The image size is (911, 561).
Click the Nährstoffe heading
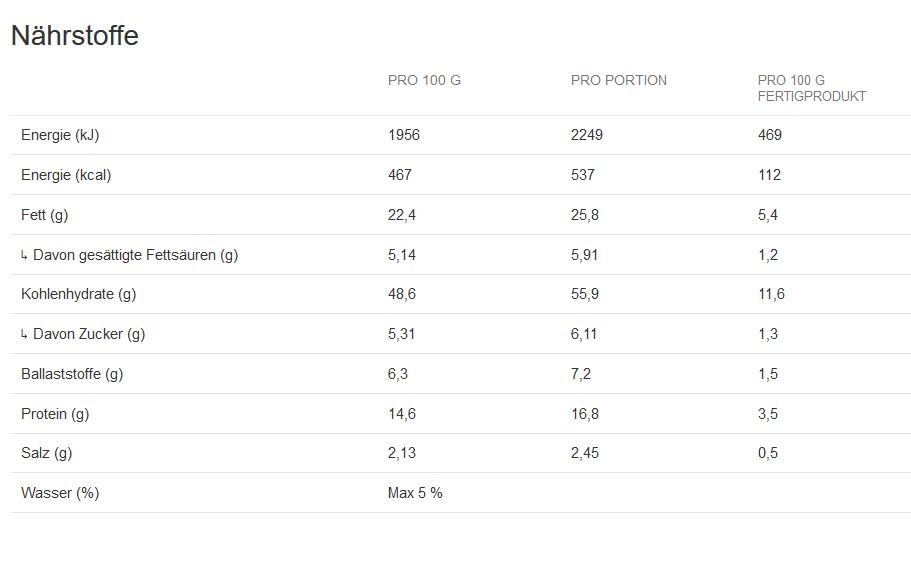[x=75, y=36]
